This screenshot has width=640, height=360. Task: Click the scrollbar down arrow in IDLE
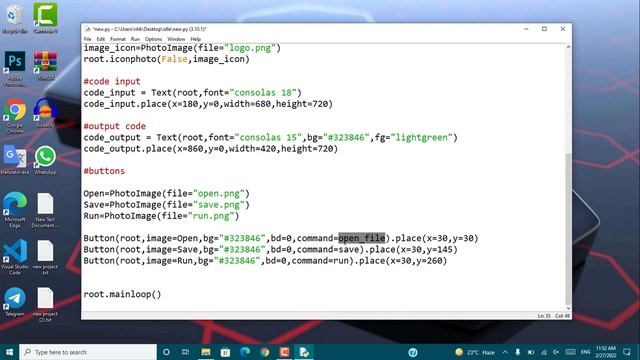click(568, 308)
